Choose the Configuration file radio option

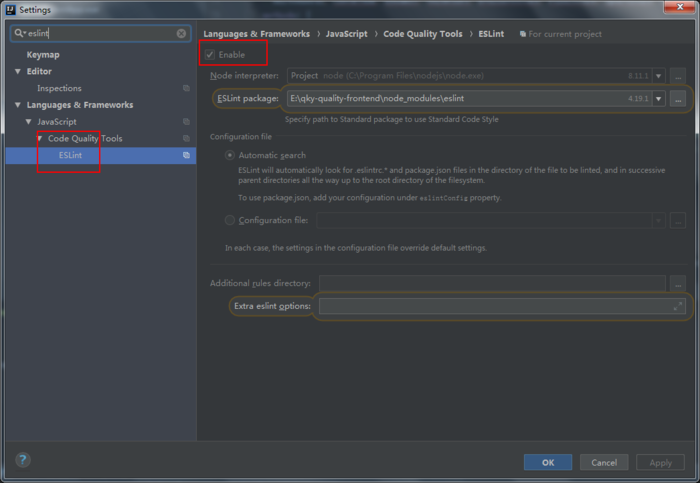click(x=230, y=220)
